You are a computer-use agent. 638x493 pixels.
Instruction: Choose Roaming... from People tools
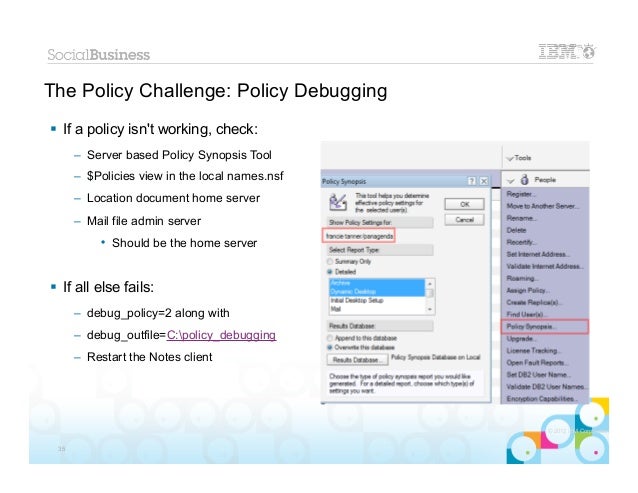[x=522, y=278]
